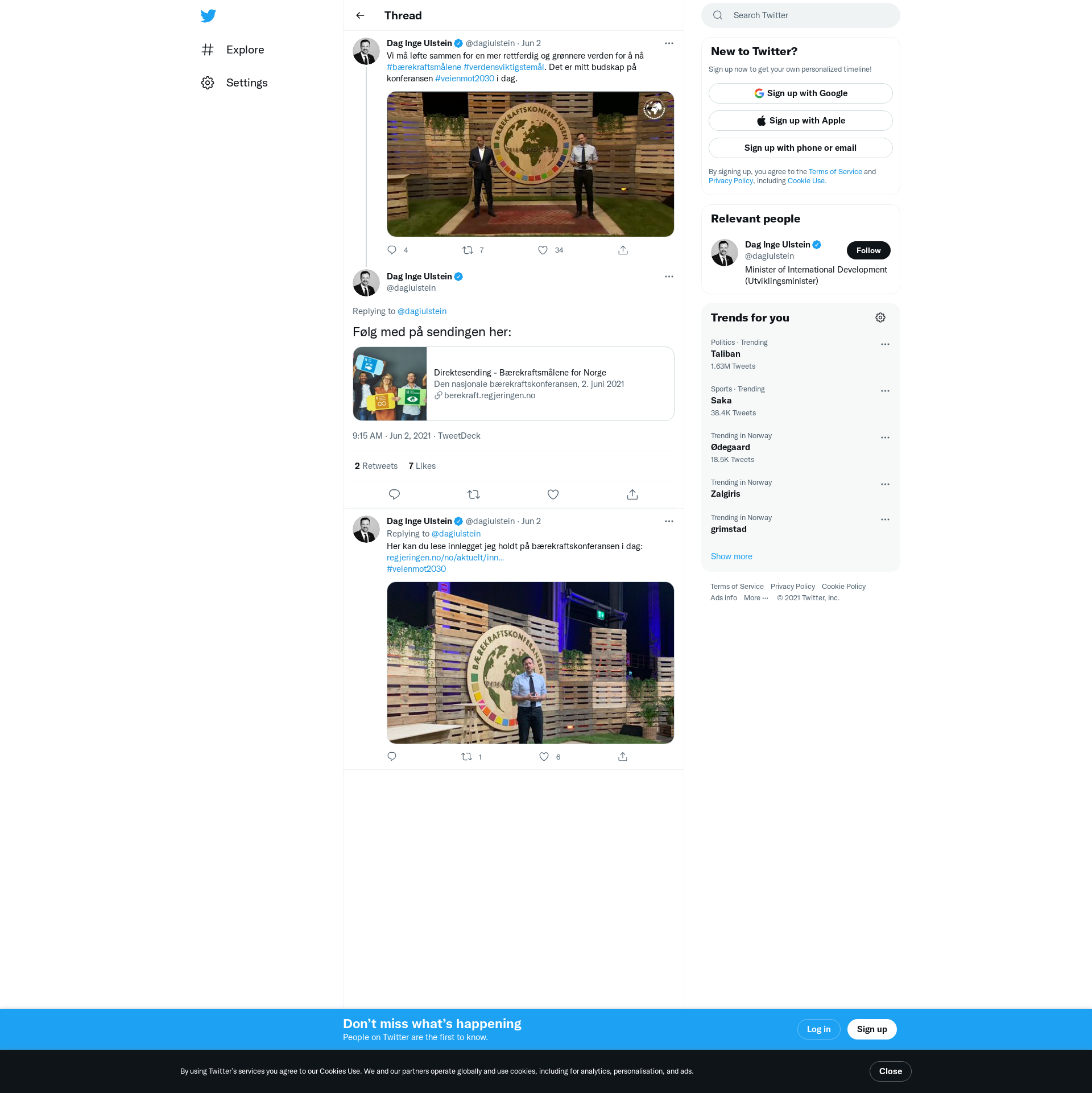
Task: Open Explore from the hashtag icon
Action: pos(208,50)
